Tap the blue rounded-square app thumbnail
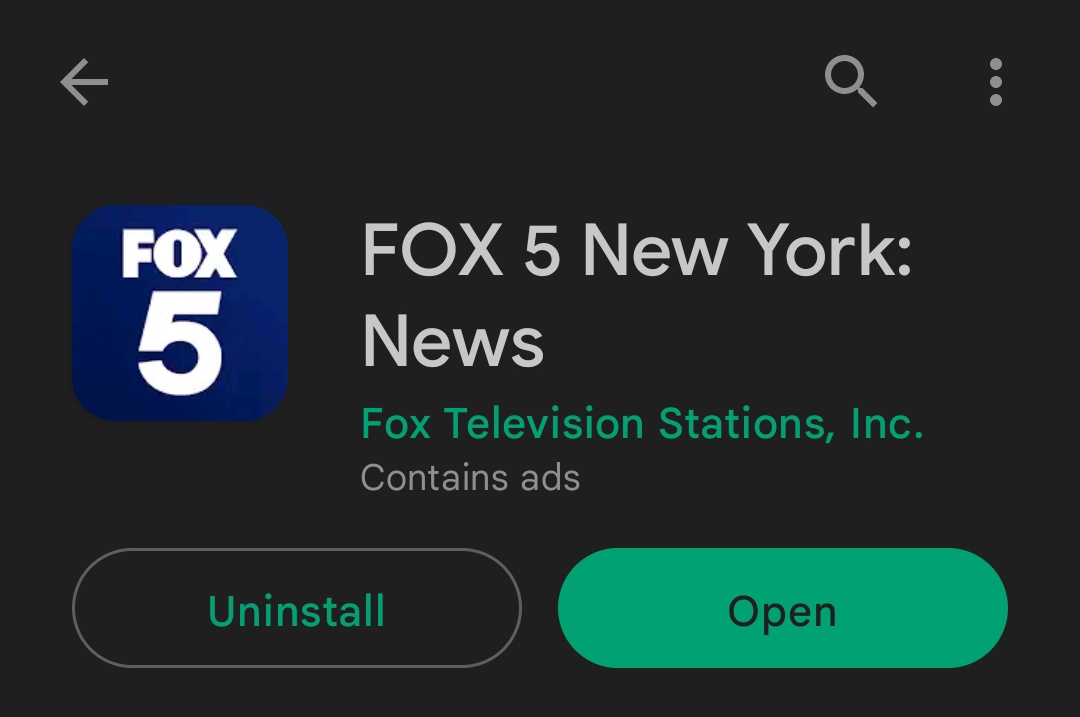Screen dimensions: 1080x717 pyautogui.click(x=180, y=313)
